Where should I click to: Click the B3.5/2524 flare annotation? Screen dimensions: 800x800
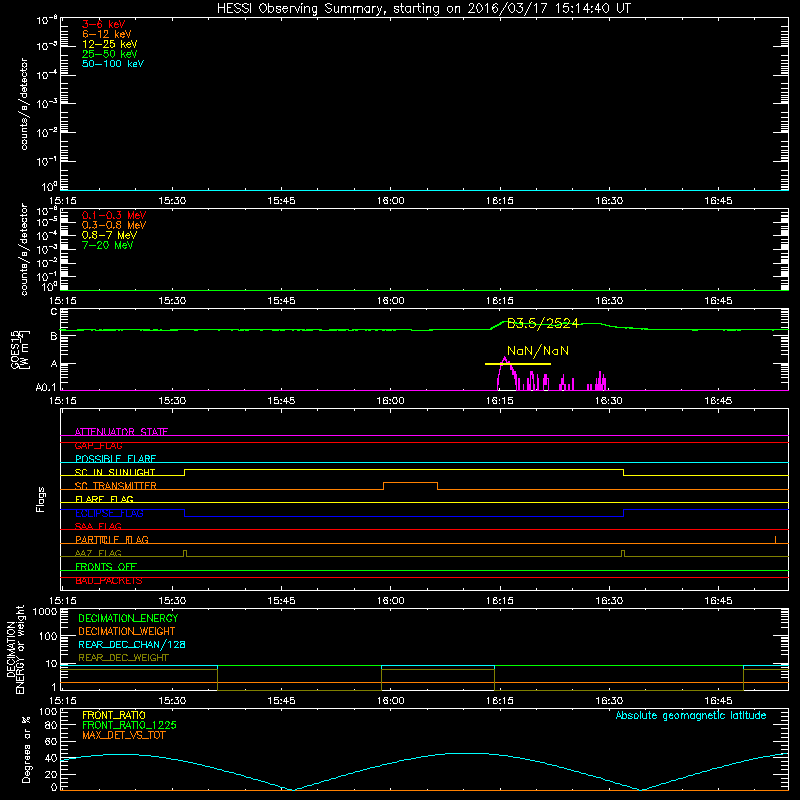tap(542, 323)
